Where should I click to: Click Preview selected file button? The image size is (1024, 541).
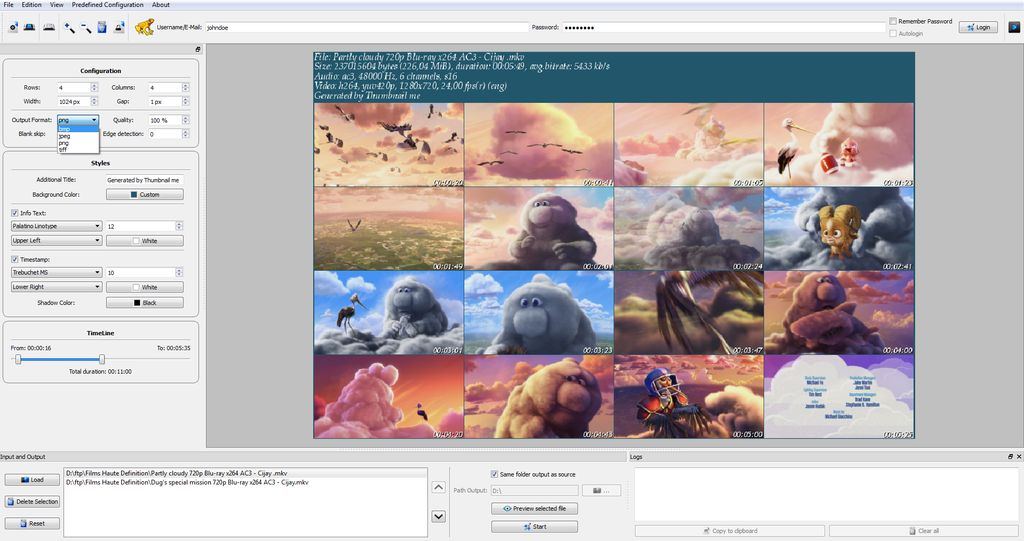[534, 508]
